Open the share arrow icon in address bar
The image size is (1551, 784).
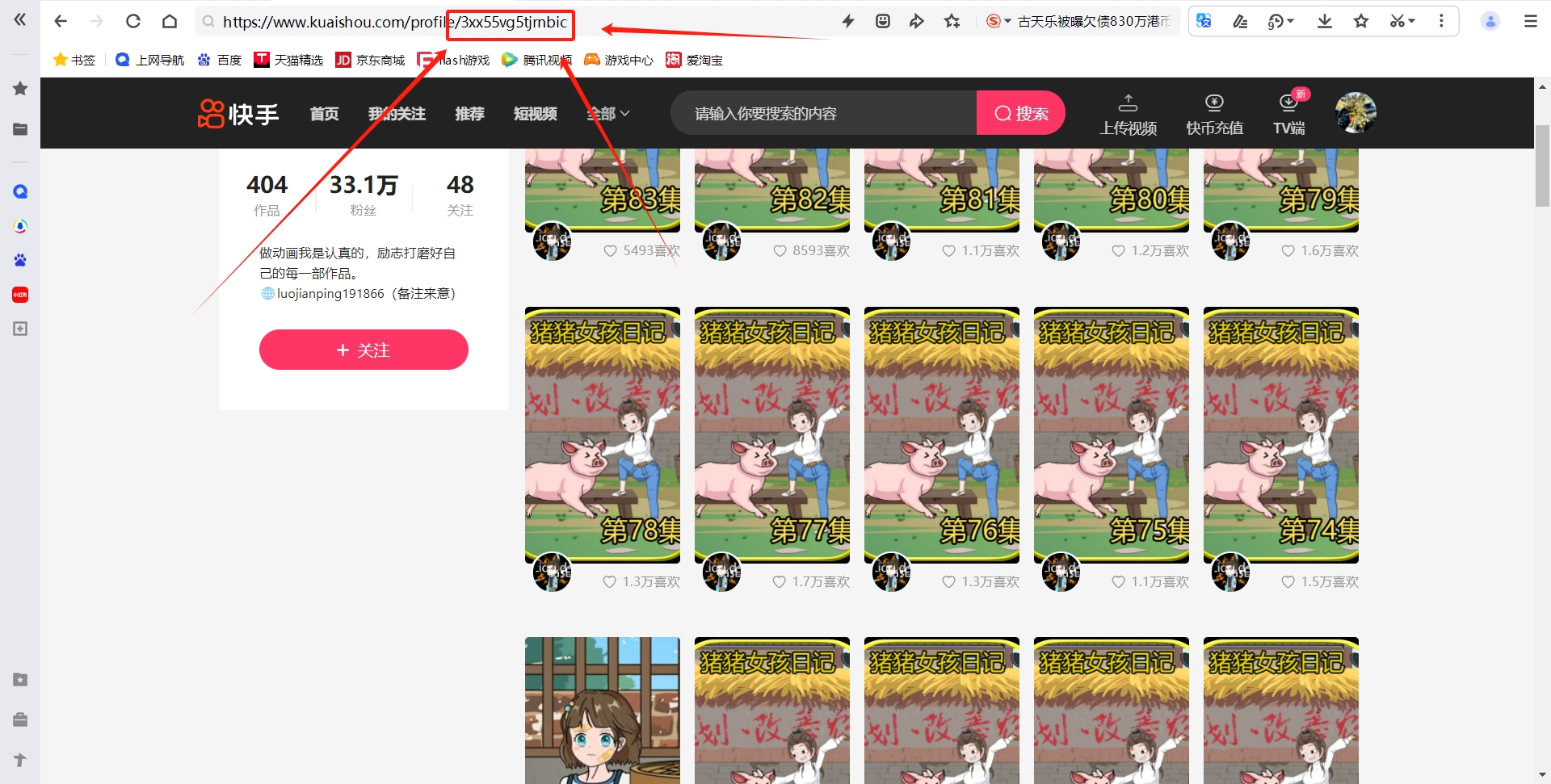point(917,22)
